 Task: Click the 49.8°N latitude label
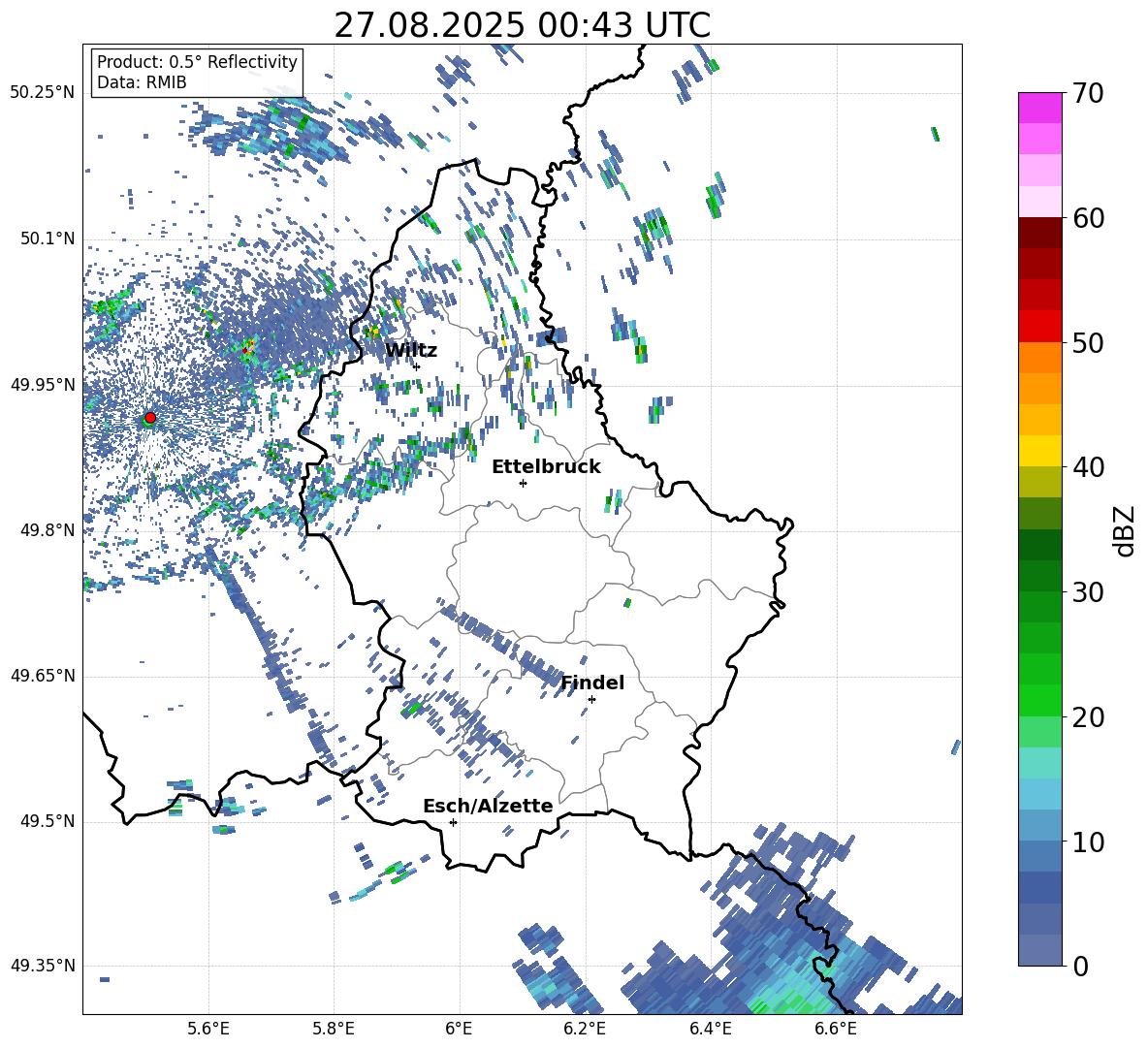[x=48, y=530]
